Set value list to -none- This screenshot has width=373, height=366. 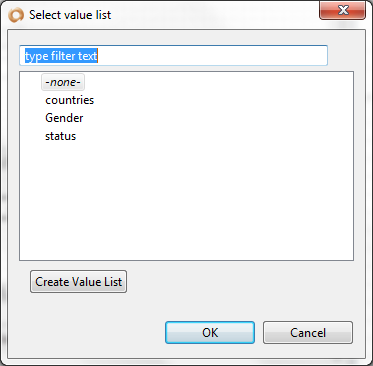tap(63, 82)
